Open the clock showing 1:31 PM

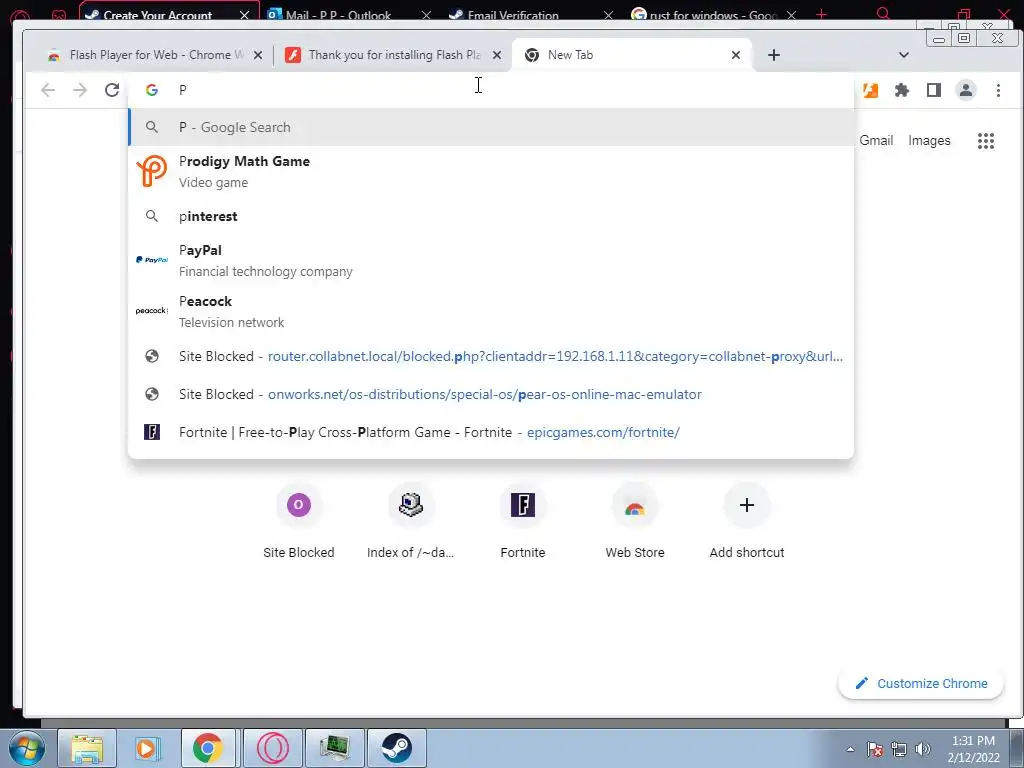click(x=973, y=749)
